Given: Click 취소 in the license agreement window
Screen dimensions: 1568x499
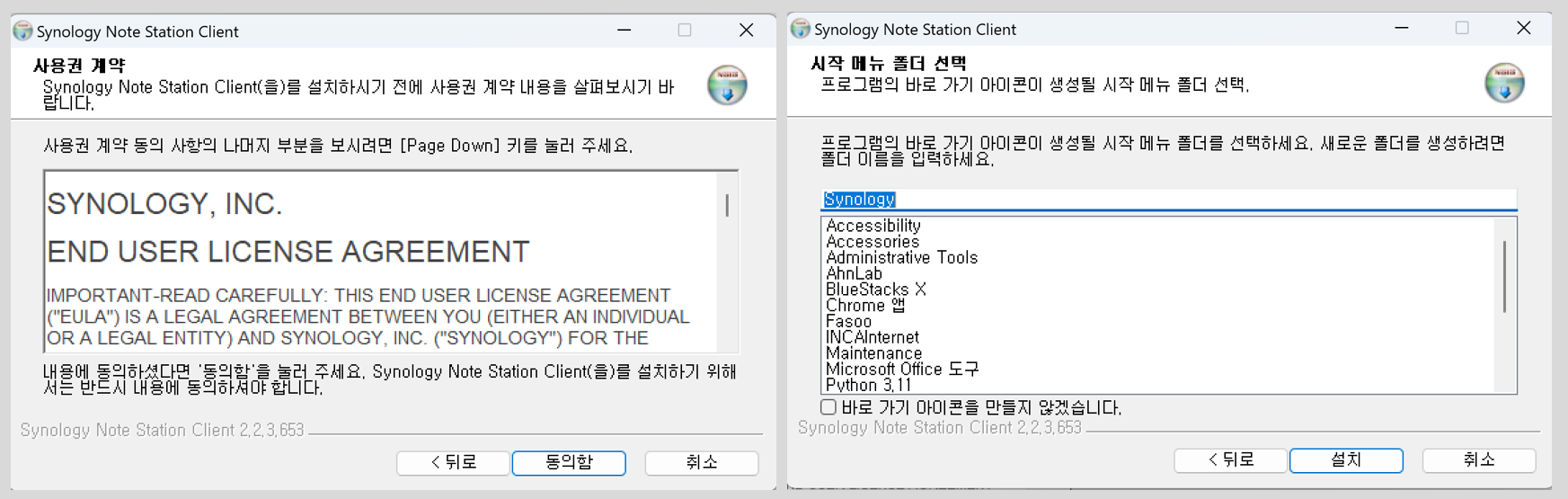Looking at the screenshot, I should 702,462.
